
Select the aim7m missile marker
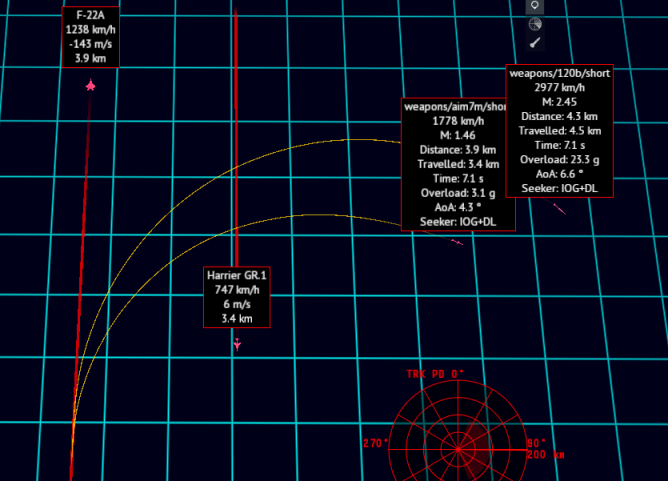[x=458, y=242]
